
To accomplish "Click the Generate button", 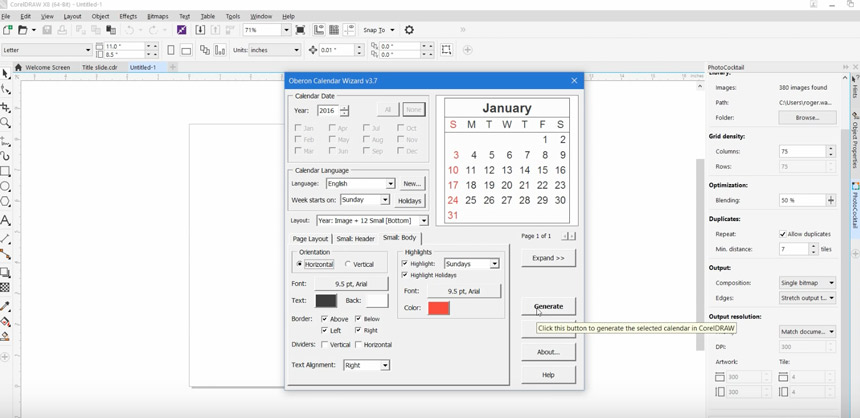I will click(548, 306).
